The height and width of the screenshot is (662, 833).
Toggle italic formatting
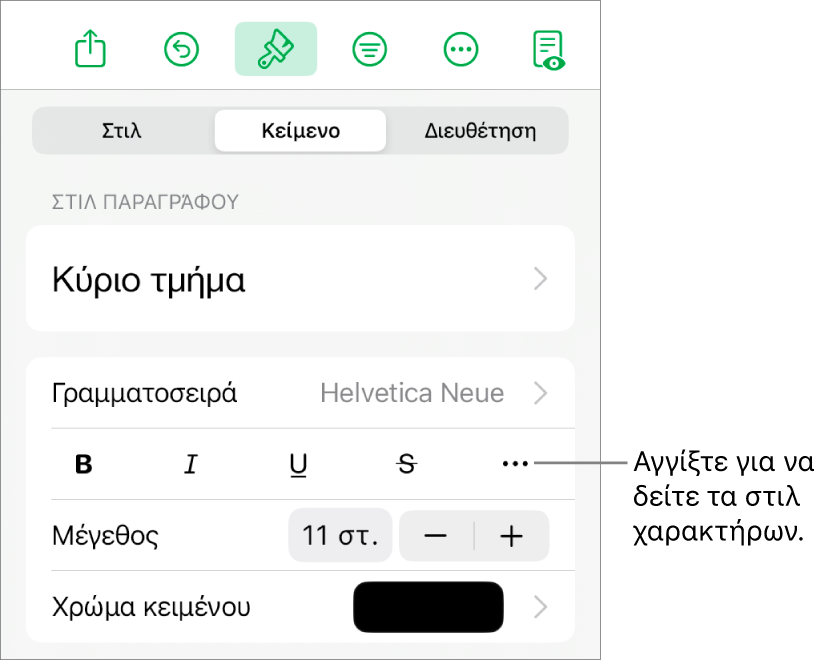tap(191, 464)
